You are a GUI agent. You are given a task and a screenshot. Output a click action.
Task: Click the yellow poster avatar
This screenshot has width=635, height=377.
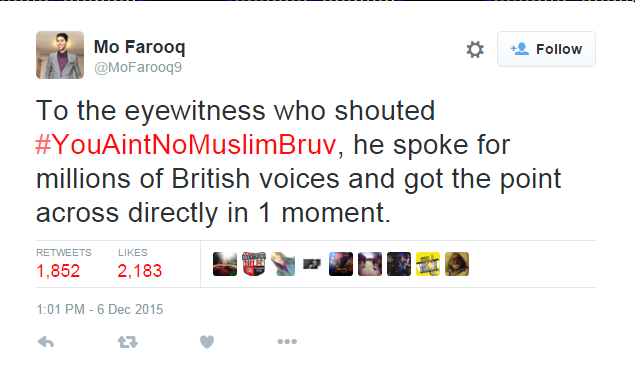[x=428, y=264]
